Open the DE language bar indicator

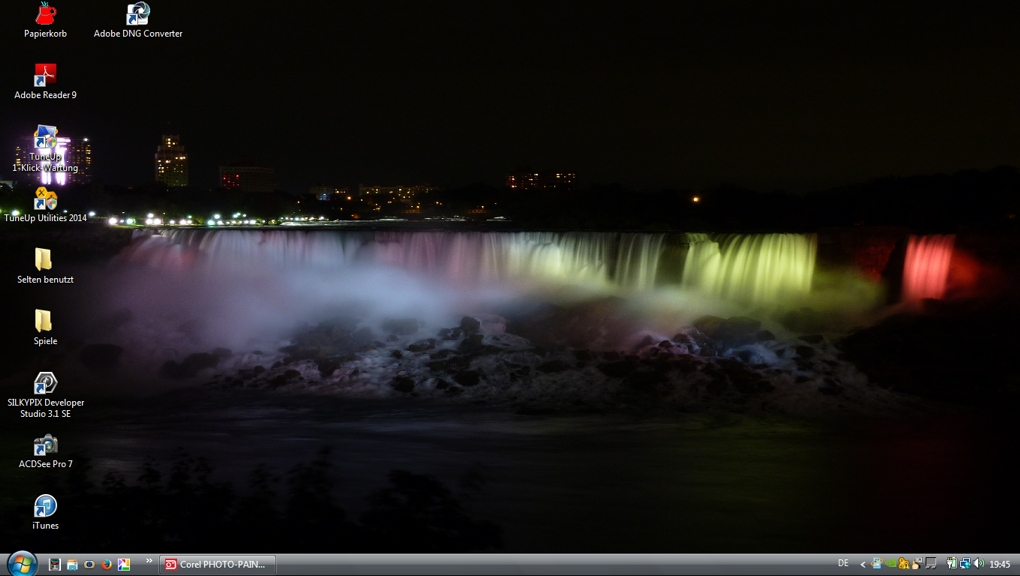843,563
